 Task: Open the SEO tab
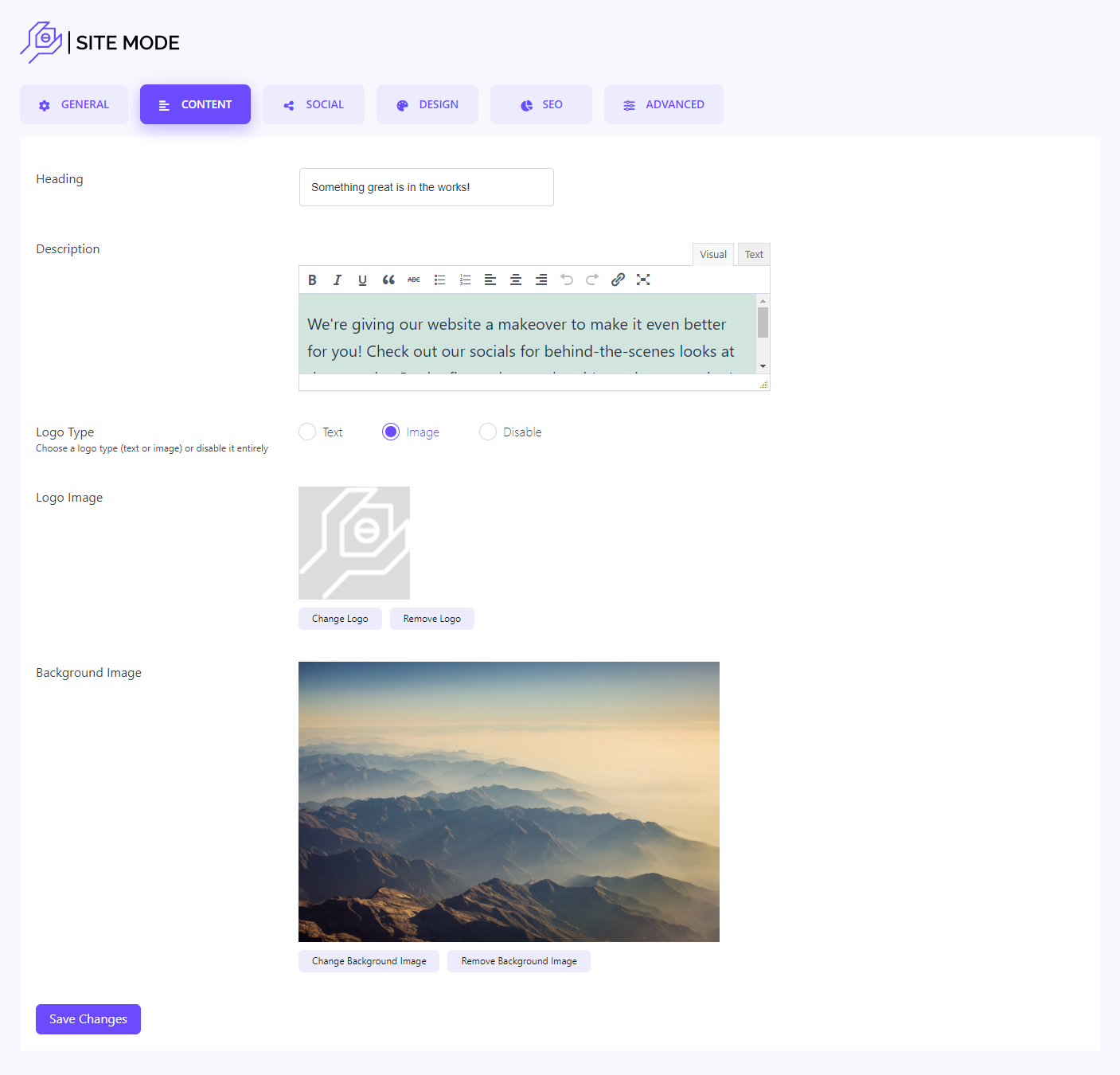click(x=541, y=104)
